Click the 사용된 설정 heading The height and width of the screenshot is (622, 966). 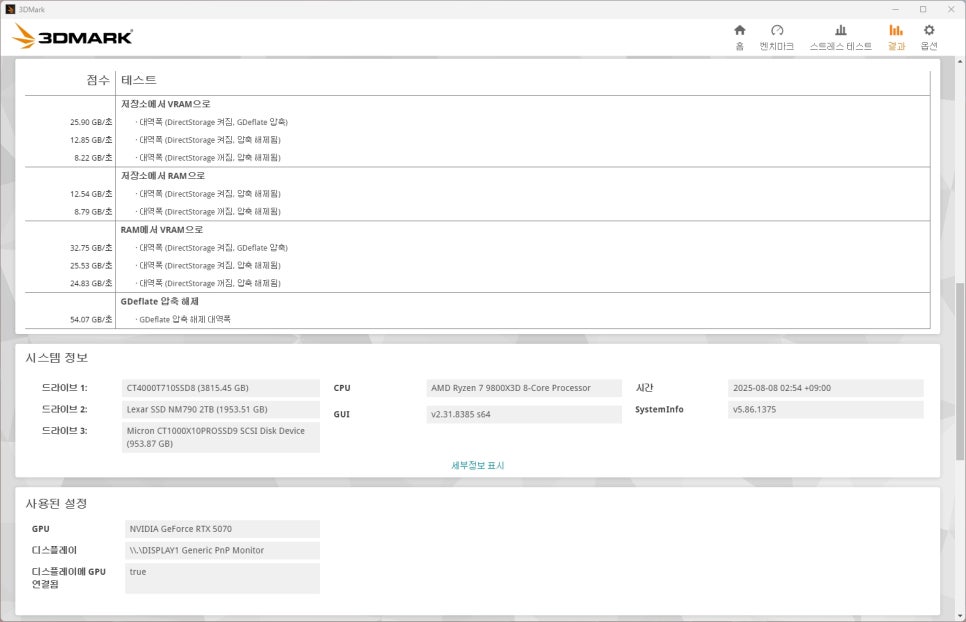coord(56,504)
